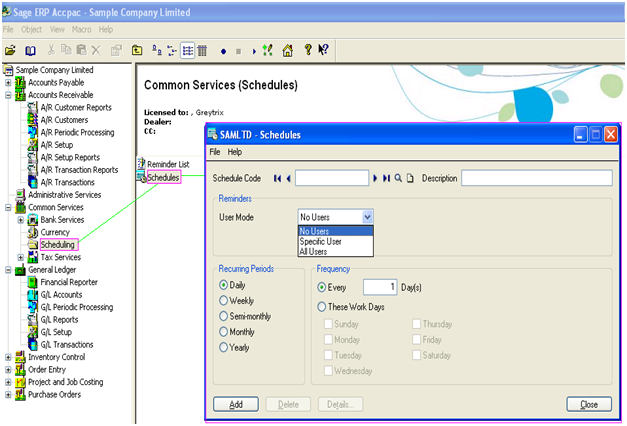Click the Every Day(s) number field
Screen dimensions: 627x426
pos(380,287)
